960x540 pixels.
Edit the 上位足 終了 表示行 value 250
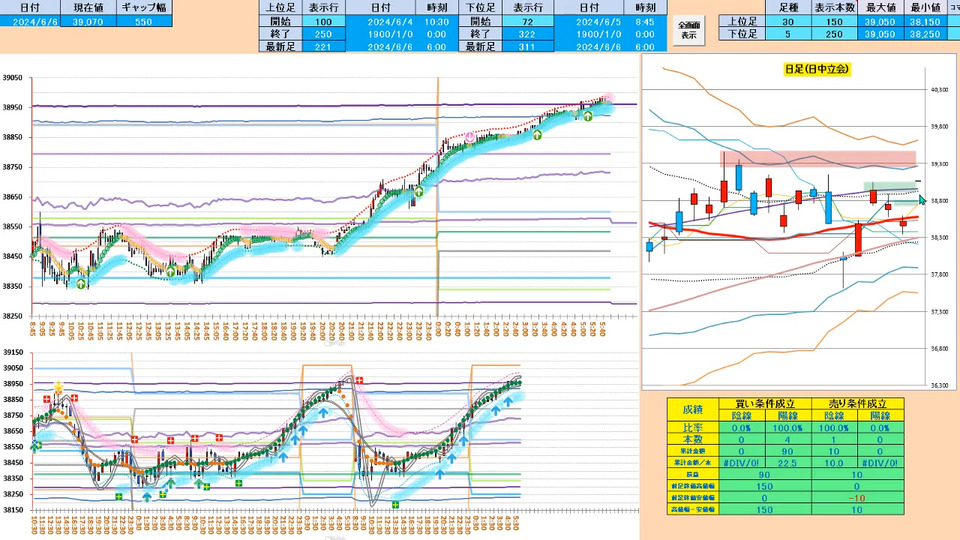[x=323, y=34]
